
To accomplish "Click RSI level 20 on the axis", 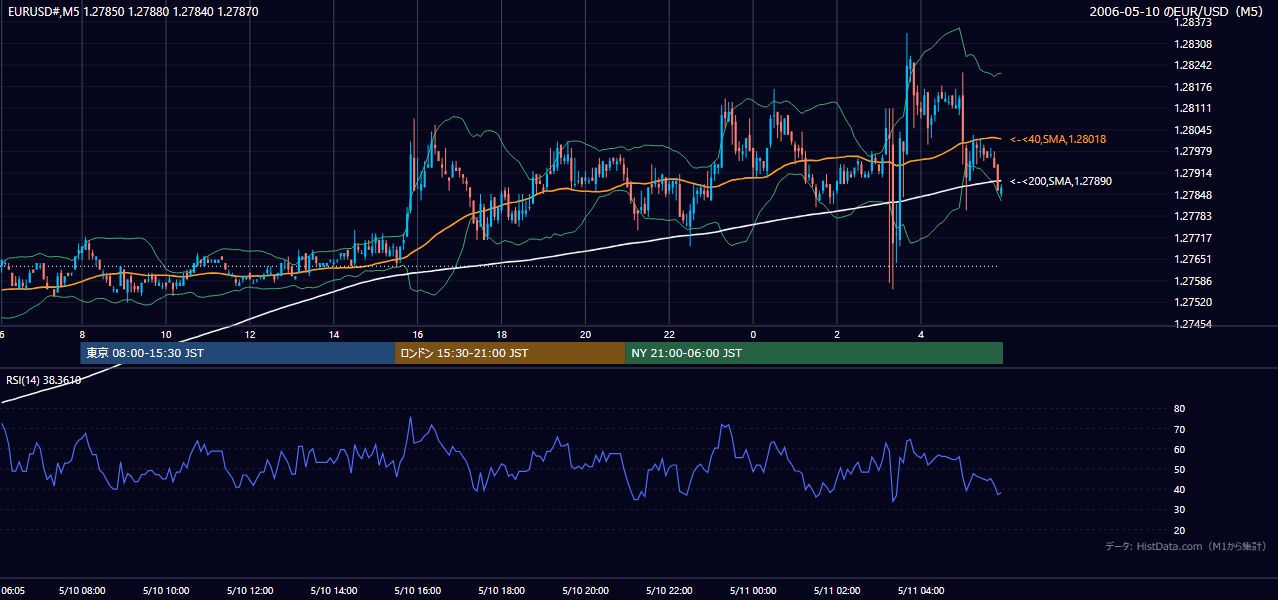I will coord(1179,530).
